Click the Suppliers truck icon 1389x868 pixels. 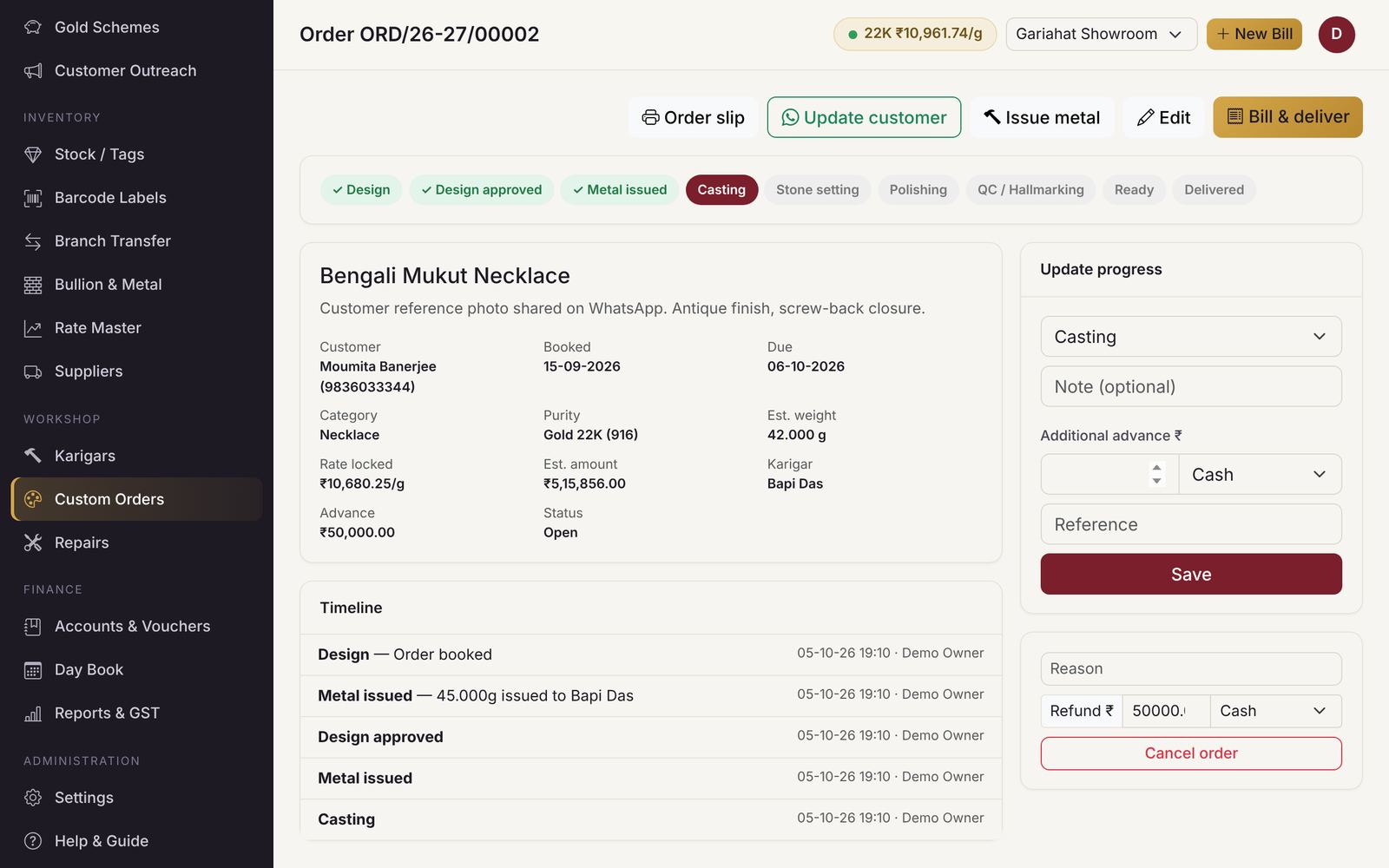click(x=33, y=372)
